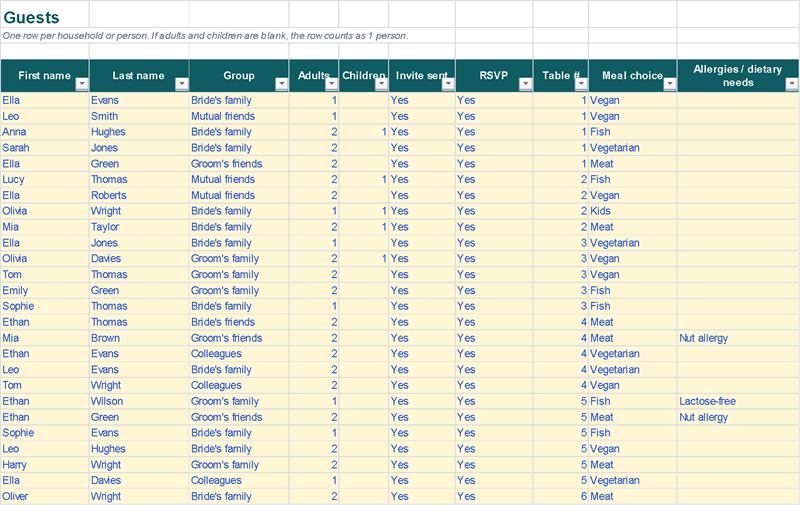800x505 pixels.
Task: Click Mia Brown's 'Nut allergy' cell
Action: [738, 338]
